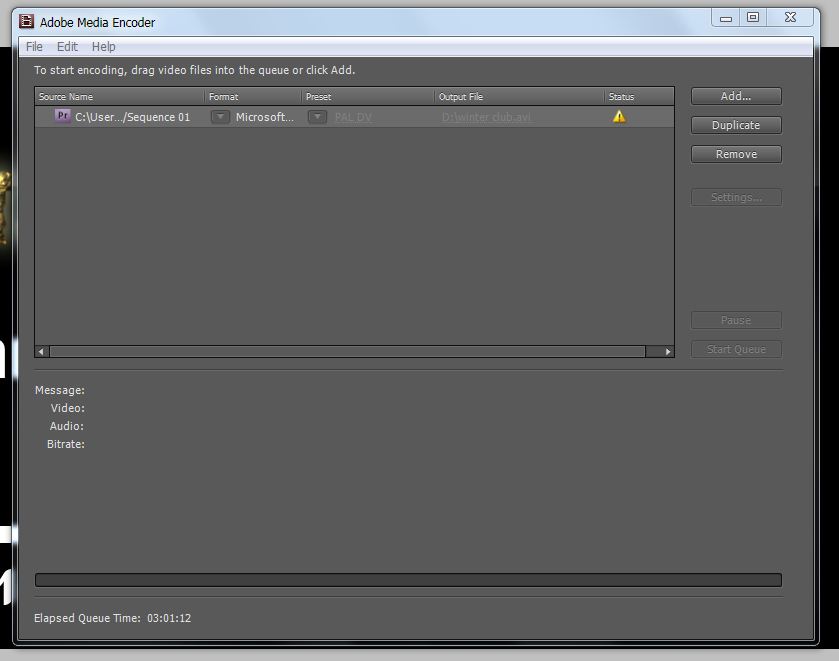
Task: Click the queue scrollbar right arrow
Action: [x=667, y=352]
